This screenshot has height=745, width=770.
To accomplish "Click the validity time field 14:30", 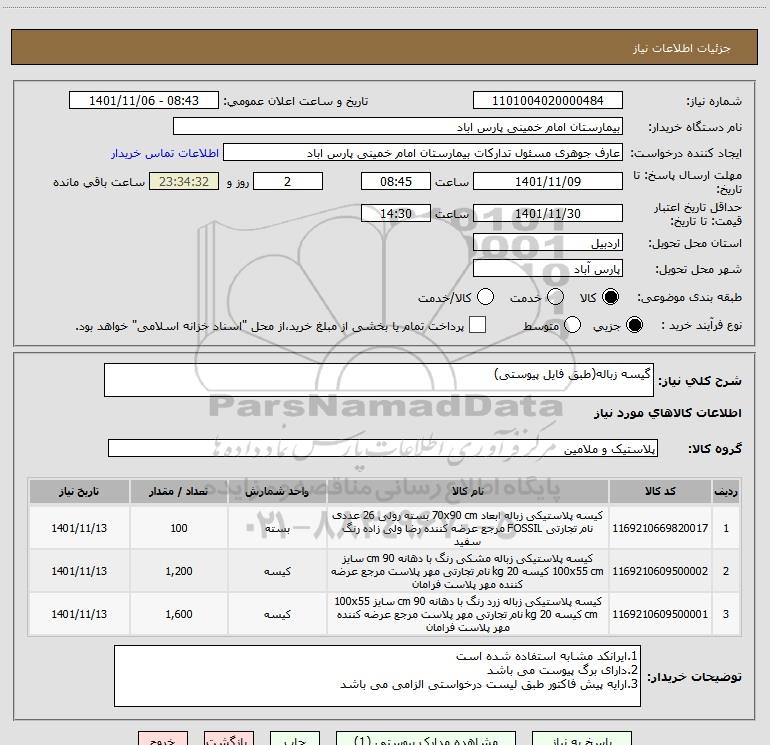I will 396,213.
